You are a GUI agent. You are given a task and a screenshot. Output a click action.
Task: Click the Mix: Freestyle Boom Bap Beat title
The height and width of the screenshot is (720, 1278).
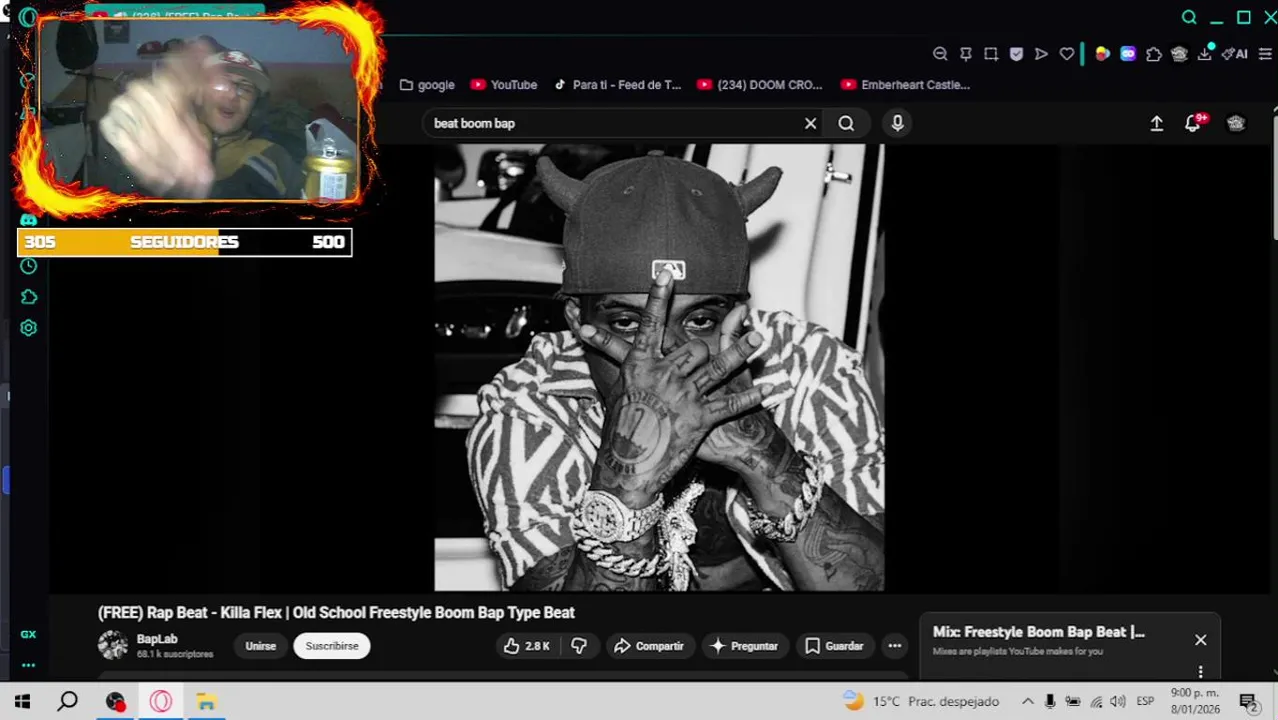[x=1038, y=632]
